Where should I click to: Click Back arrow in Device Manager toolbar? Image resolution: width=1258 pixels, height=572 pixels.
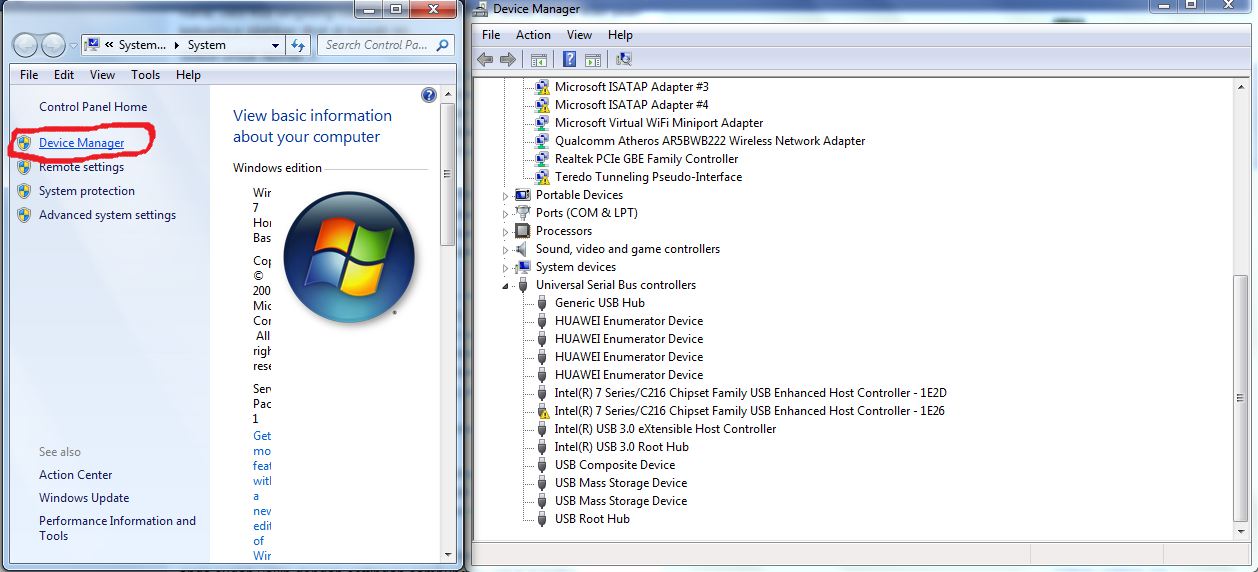tap(486, 60)
